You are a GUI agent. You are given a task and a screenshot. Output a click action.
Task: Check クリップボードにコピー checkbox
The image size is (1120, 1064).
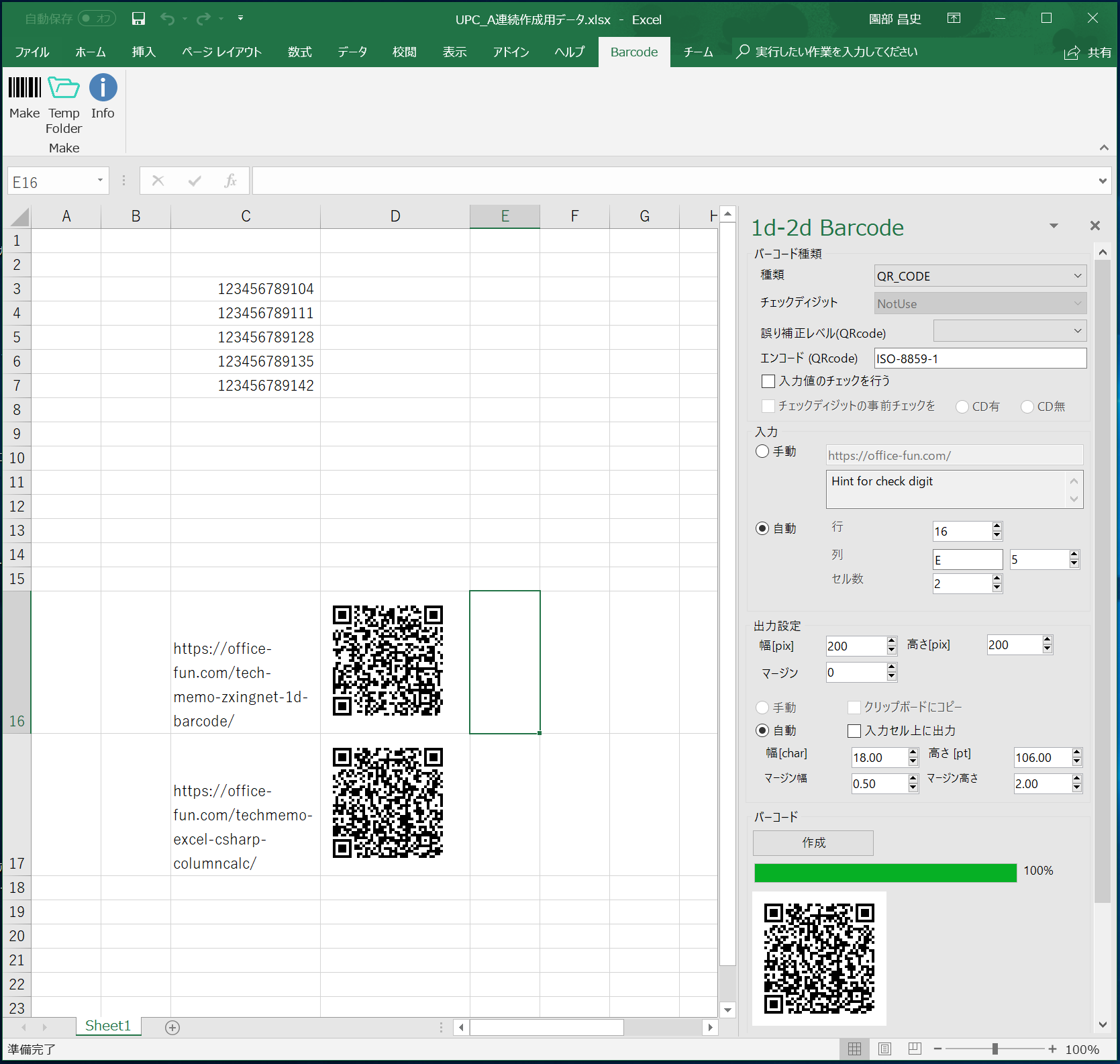[854, 707]
